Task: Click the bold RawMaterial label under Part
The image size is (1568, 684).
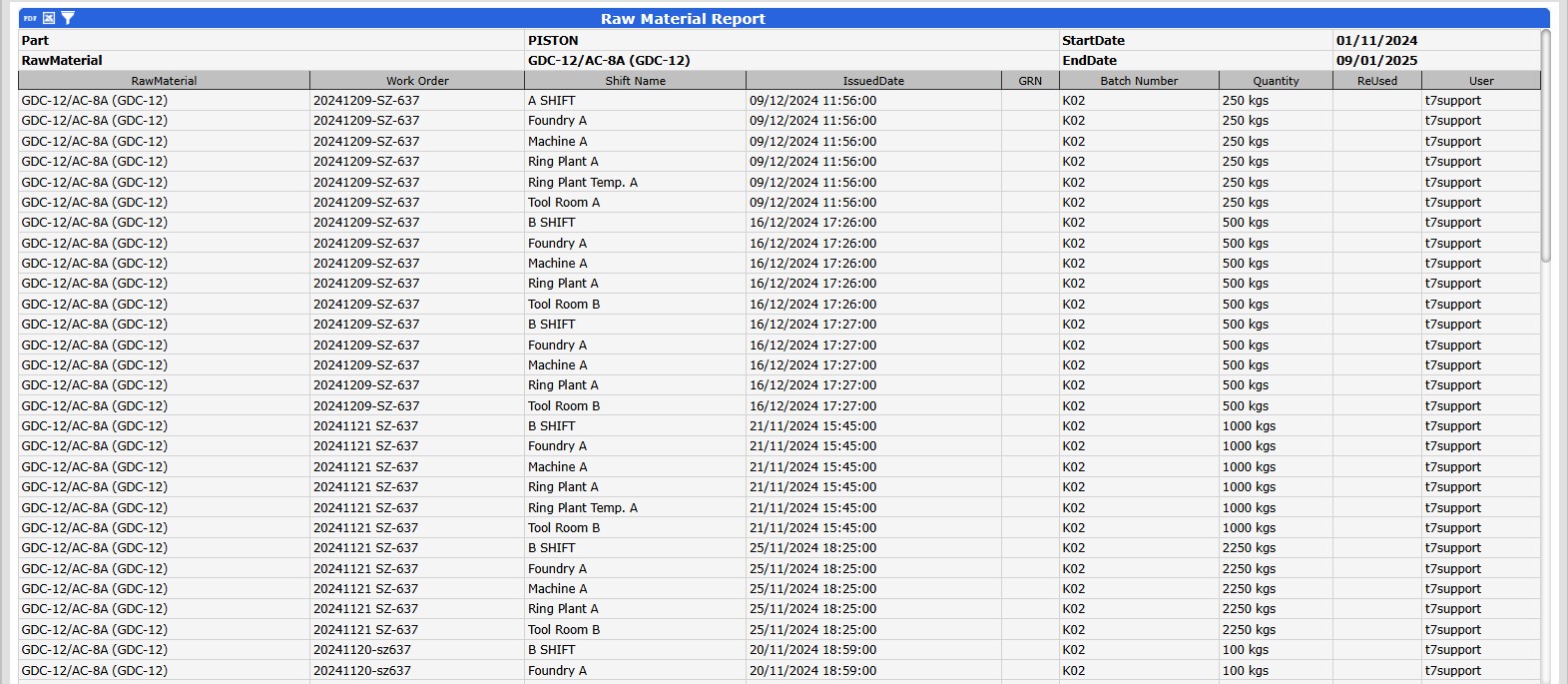Action: 62,61
